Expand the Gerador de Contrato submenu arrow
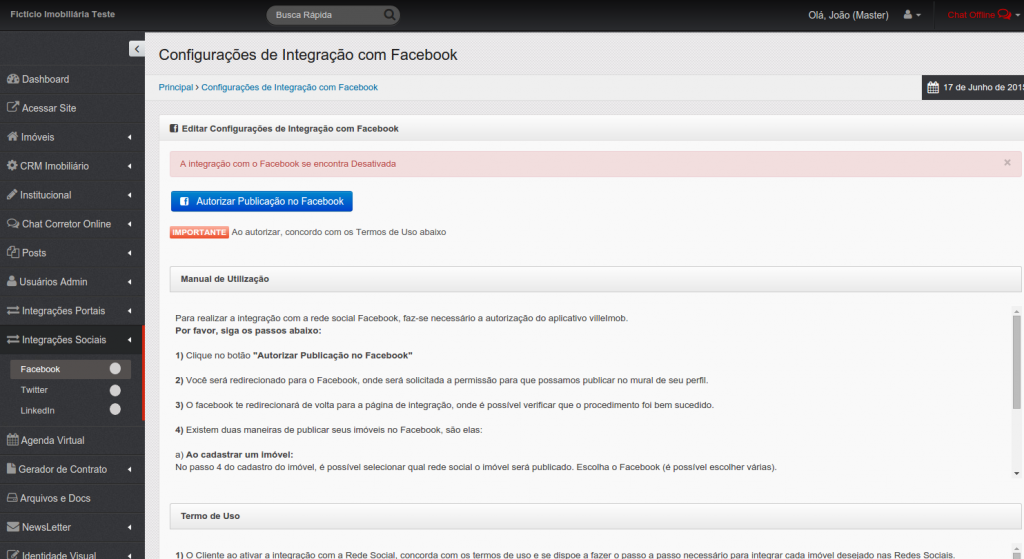This screenshot has height=559, width=1024. click(129, 469)
